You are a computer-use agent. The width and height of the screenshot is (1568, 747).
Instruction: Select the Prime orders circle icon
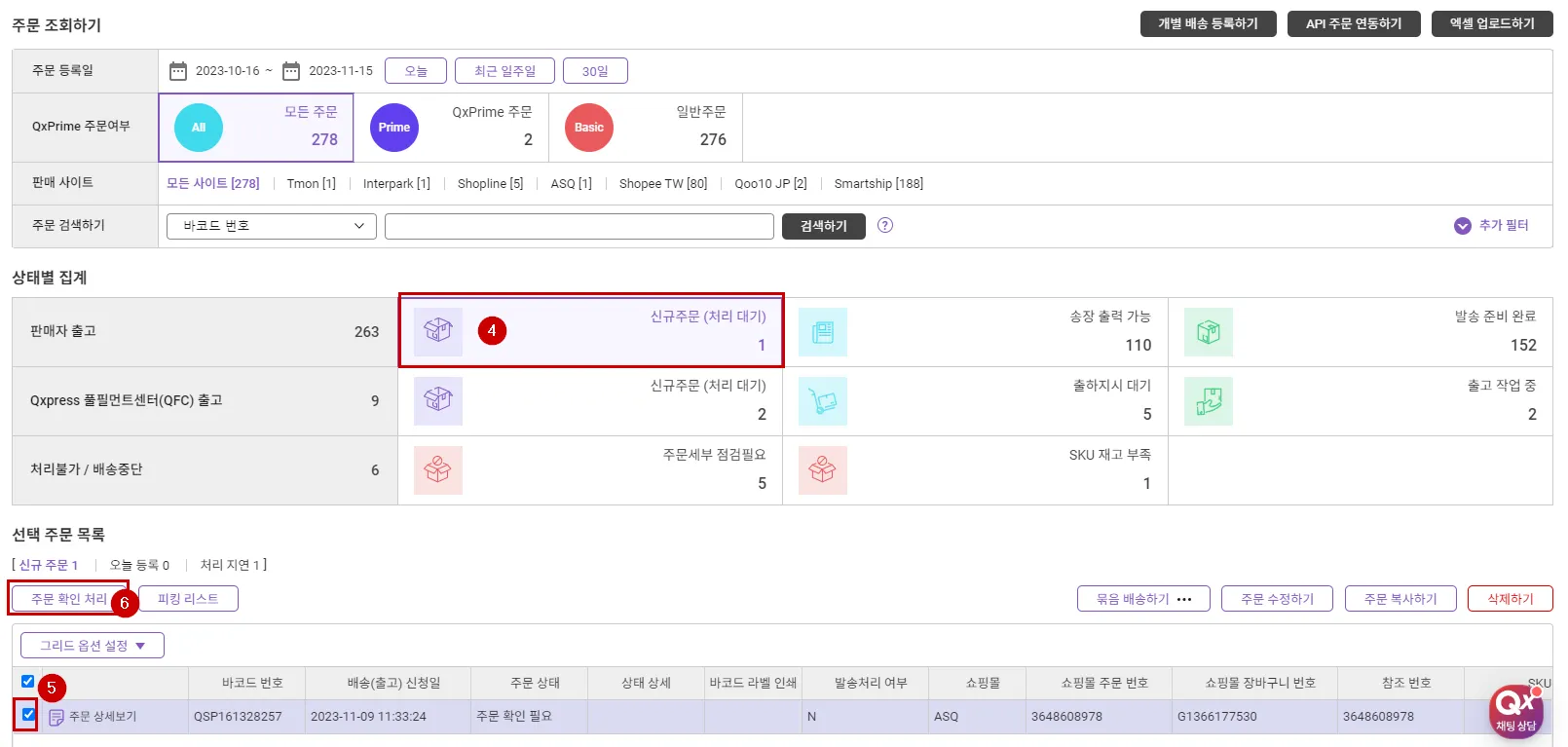[x=394, y=128]
